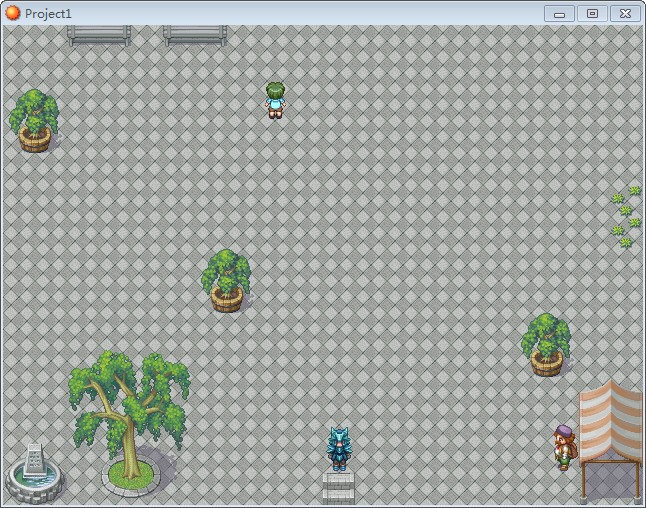Minimize the Project1 window
The width and height of the screenshot is (646, 508).
[x=559, y=14]
